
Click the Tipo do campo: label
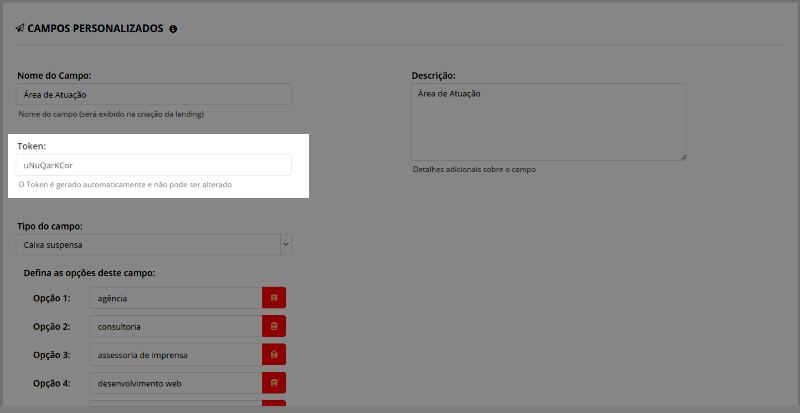[50, 226]
